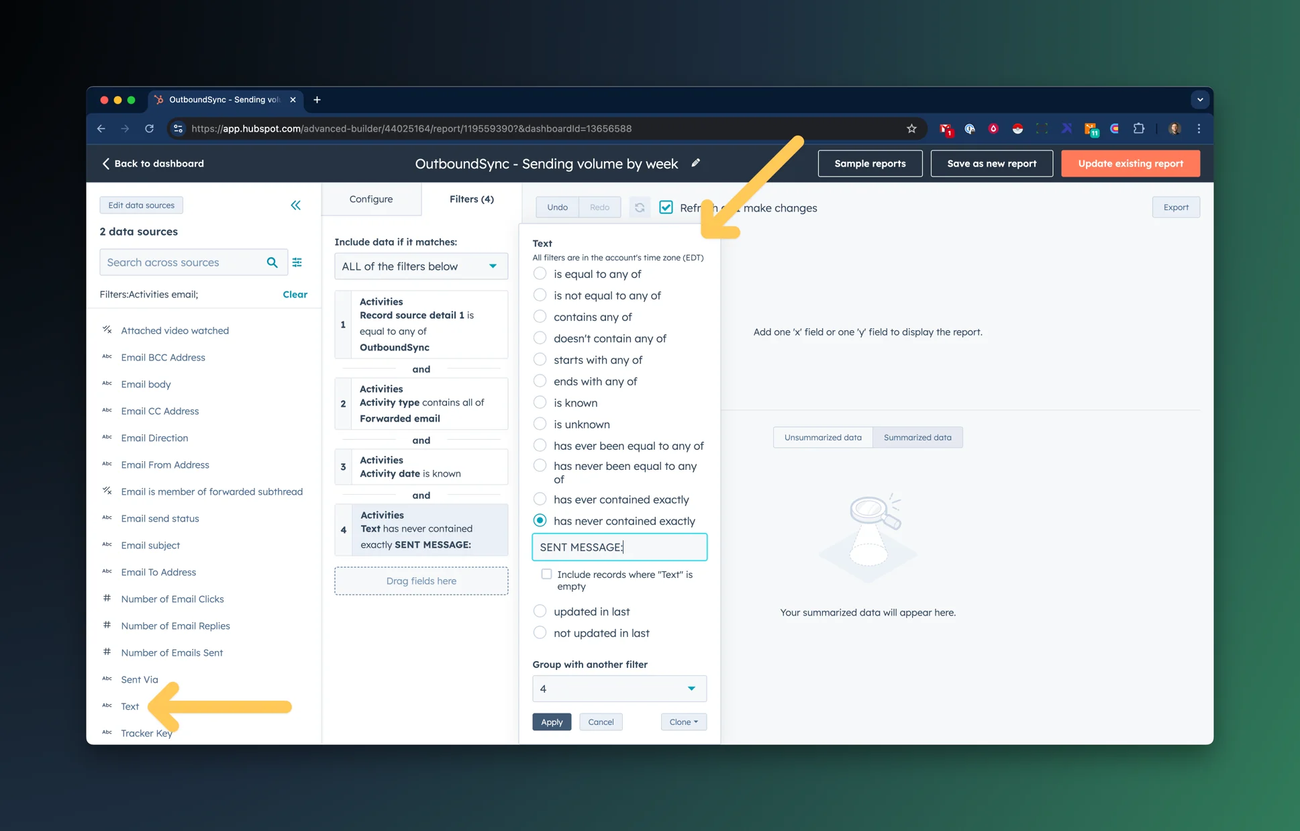This screenshot has height=831, width=1300.
Task: Expand the Clone button dropdown arrow
Action: [x=696, y=721]
